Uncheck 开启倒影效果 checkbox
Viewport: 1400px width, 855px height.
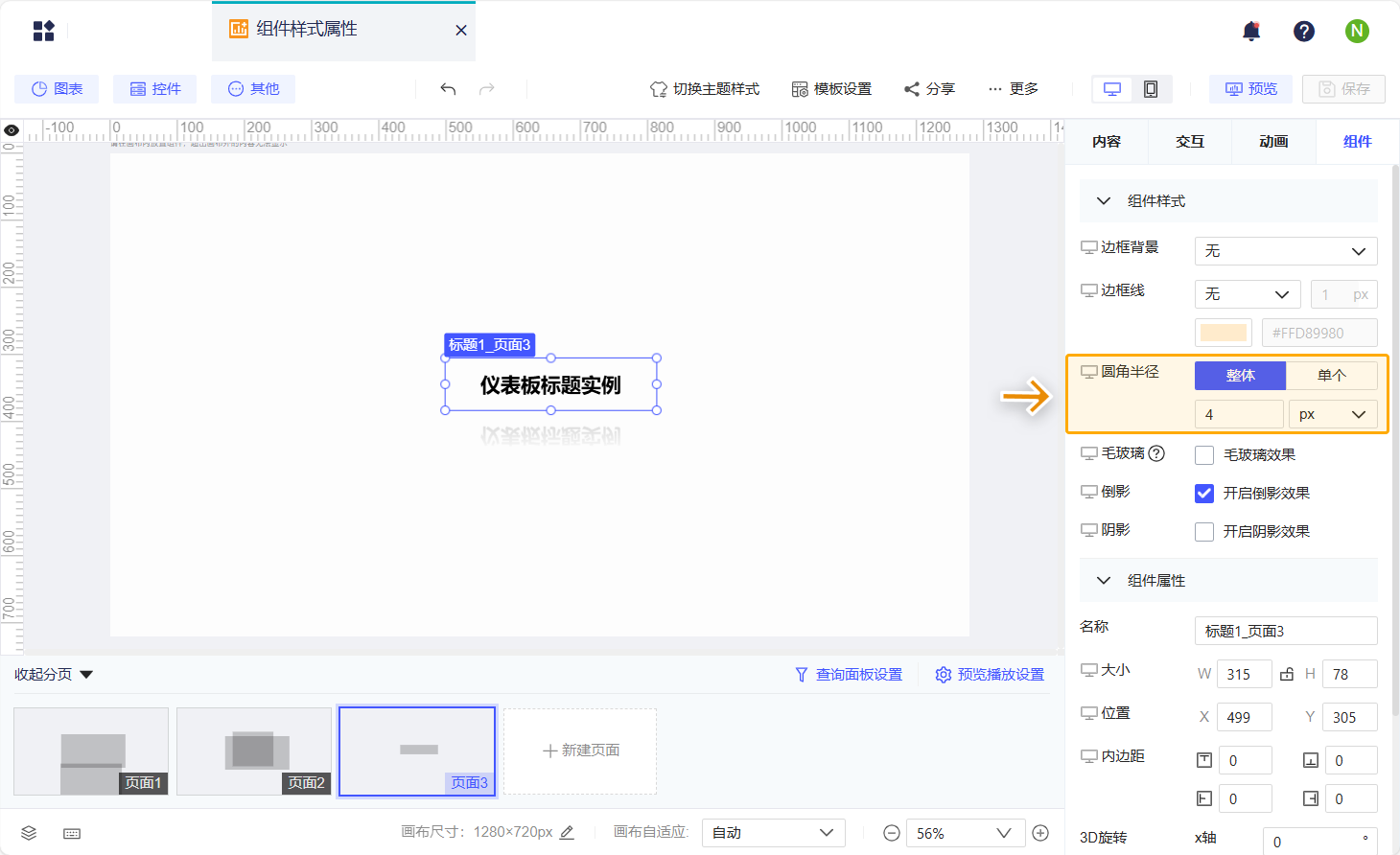click(1204, 494)
